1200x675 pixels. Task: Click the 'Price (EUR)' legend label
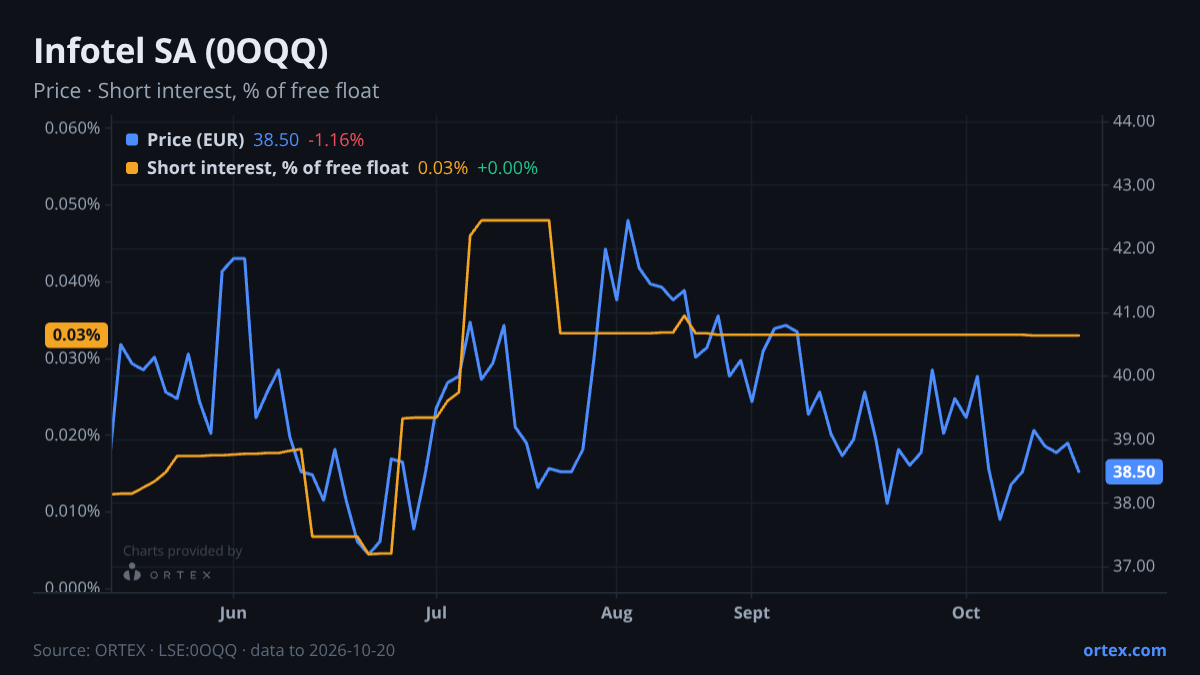point(196,140)
